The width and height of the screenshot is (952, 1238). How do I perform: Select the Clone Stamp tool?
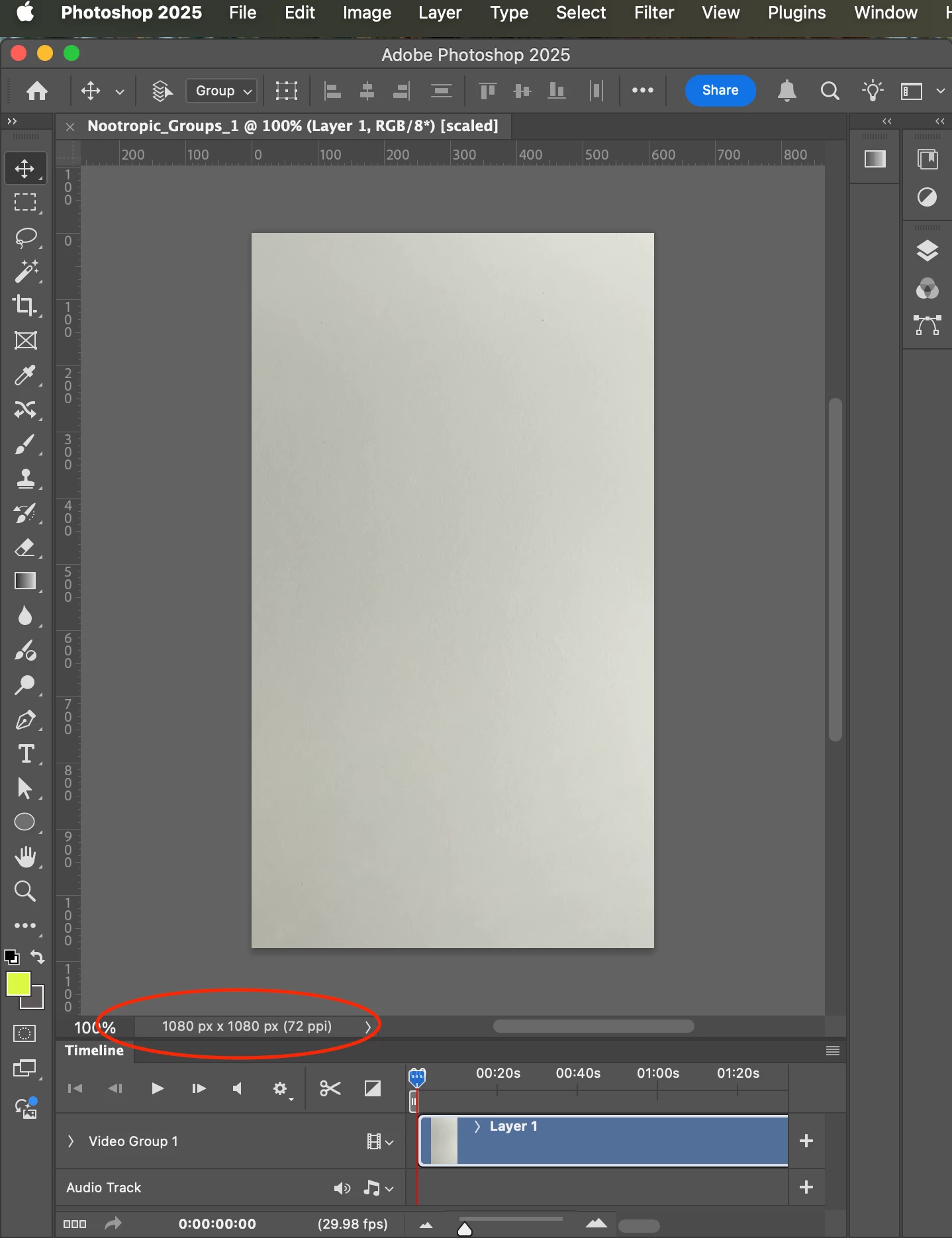click(25, 478)
